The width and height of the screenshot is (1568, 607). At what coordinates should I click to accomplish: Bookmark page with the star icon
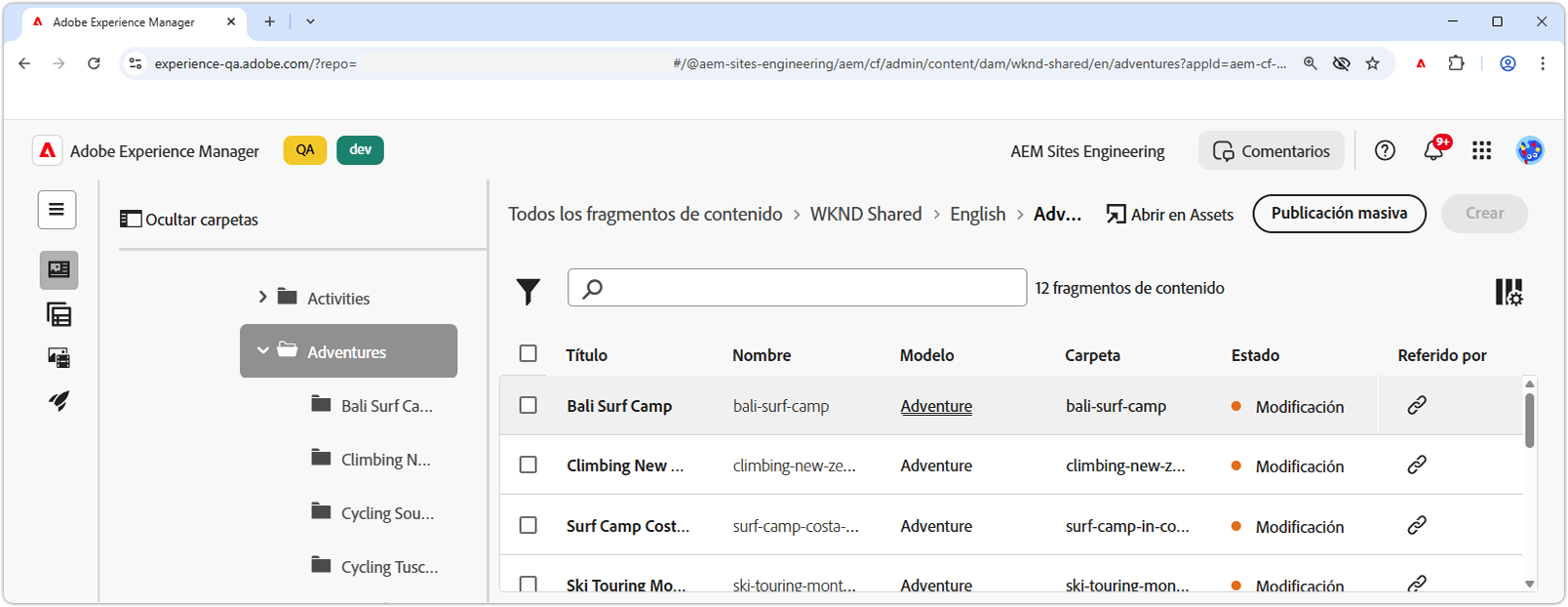coord(1373,63)
